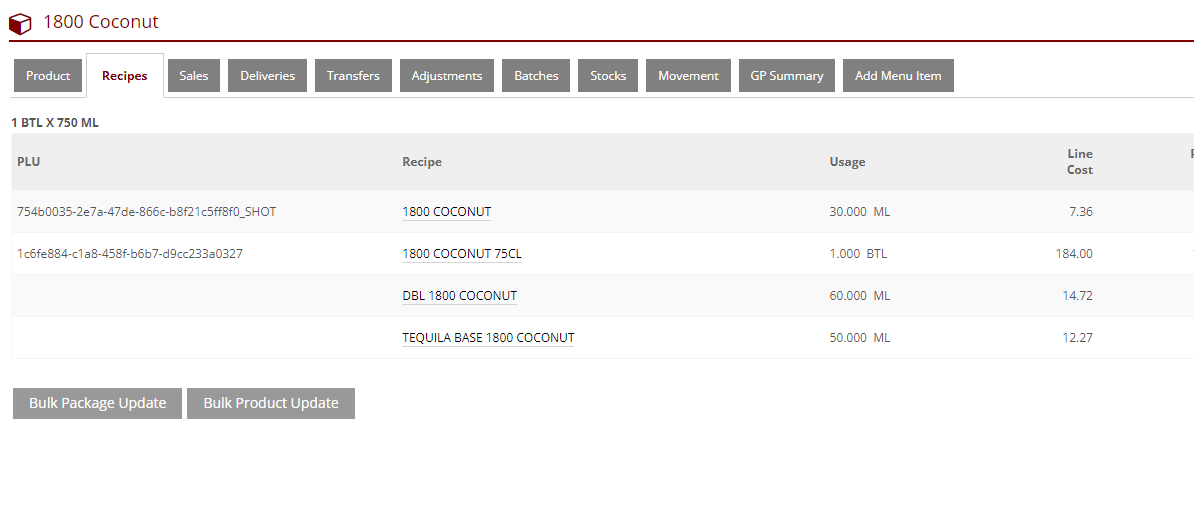Open TEQUILA BASE 1800 COCONUT recipe
The height and width of the screenshot is (511, 1194).
(488, 338)
